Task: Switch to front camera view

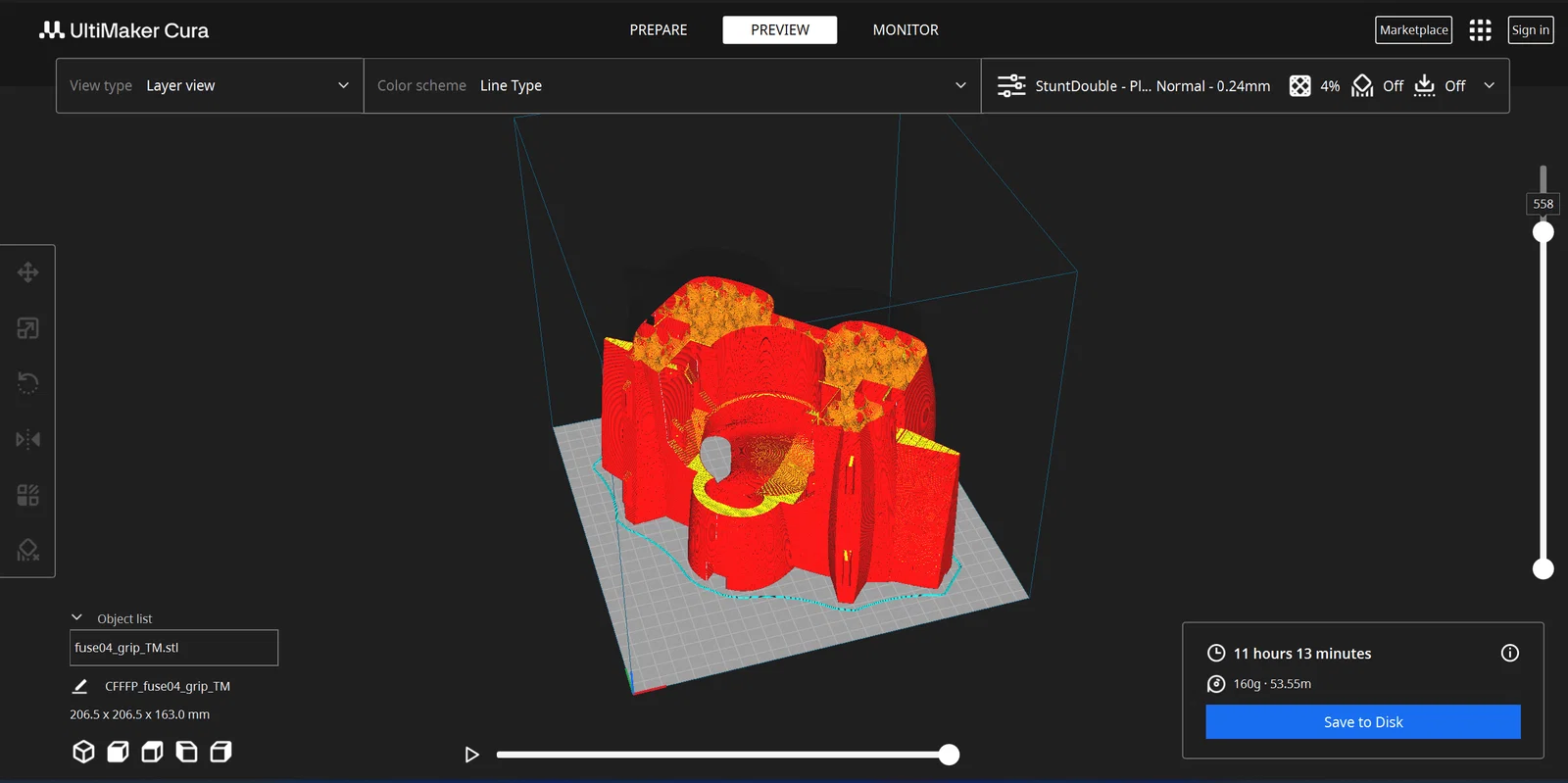Action: coord(118,752)
